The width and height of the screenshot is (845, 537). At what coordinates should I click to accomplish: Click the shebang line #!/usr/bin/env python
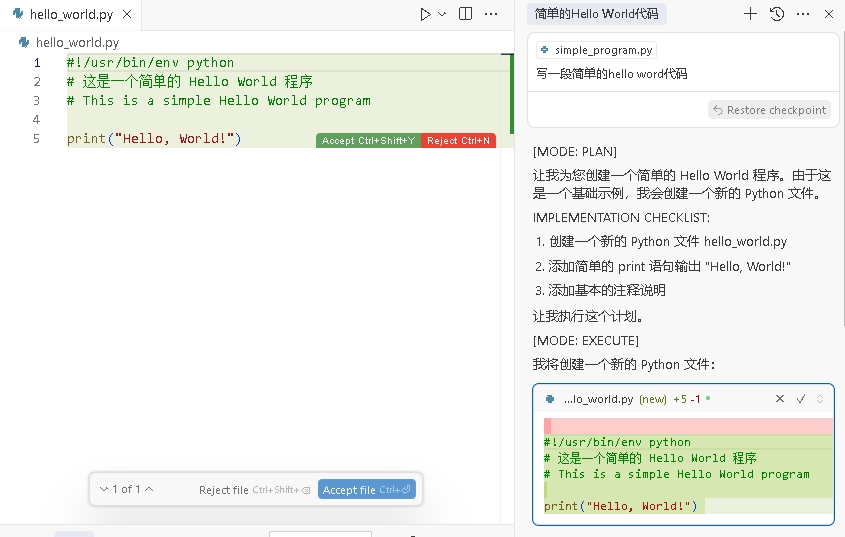150,63
